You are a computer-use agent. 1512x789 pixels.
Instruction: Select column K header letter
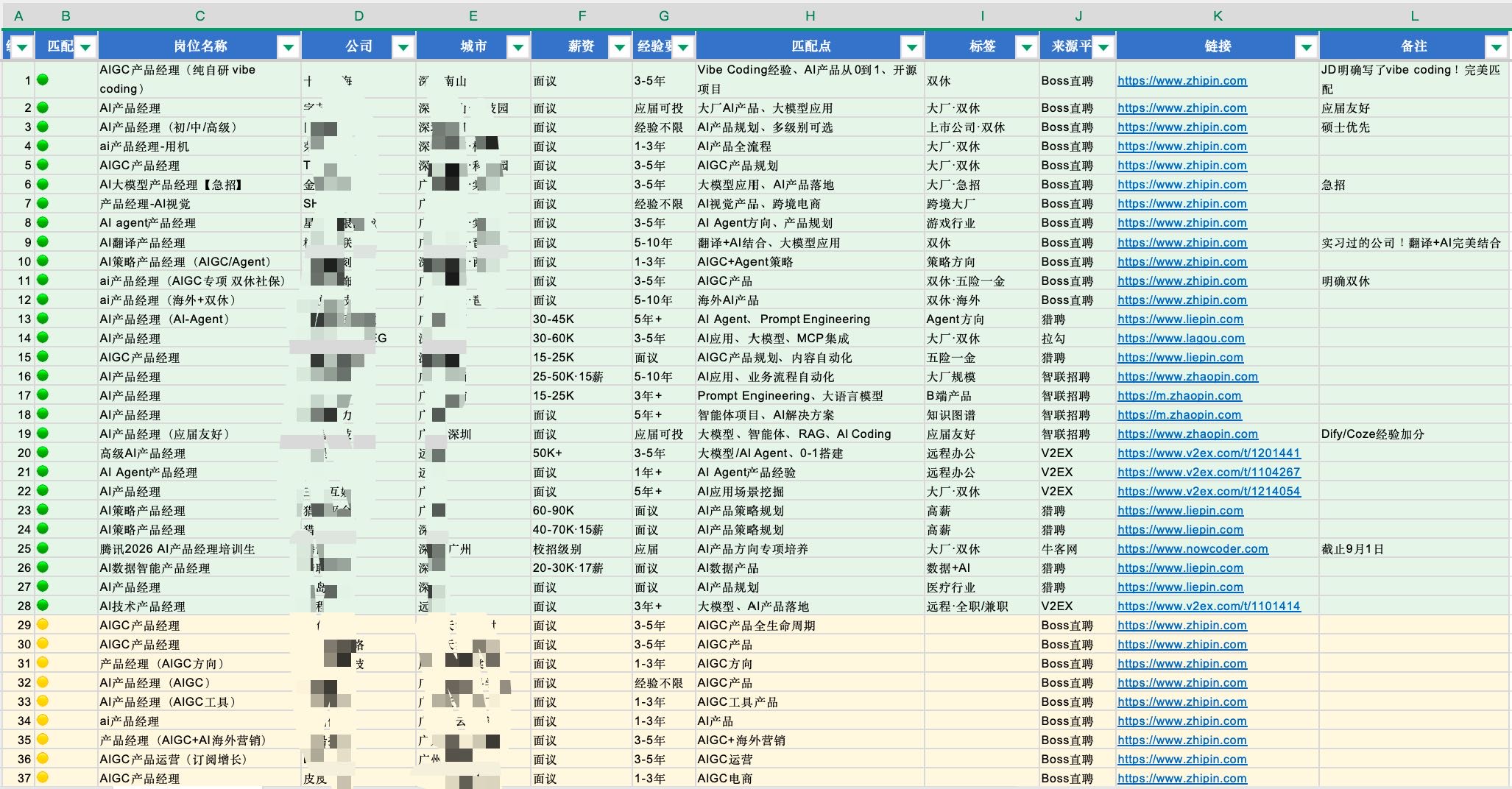coord(1218,15)
